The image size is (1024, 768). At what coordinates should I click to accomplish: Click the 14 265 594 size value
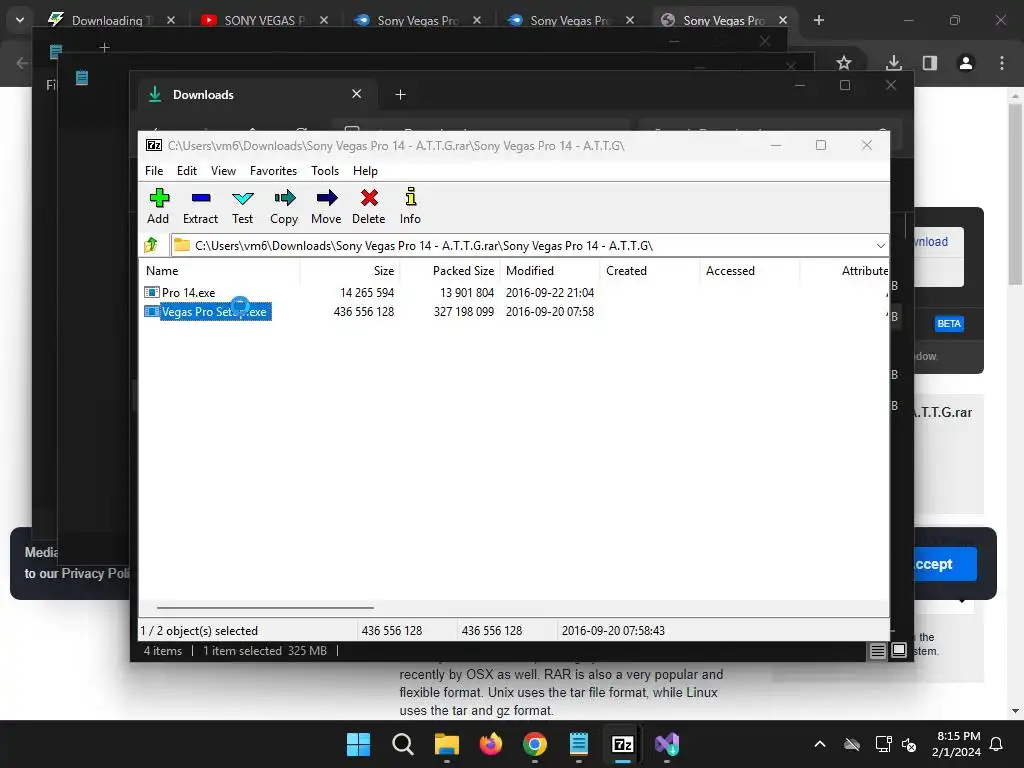pyautogui.click(x=367, y=293)
